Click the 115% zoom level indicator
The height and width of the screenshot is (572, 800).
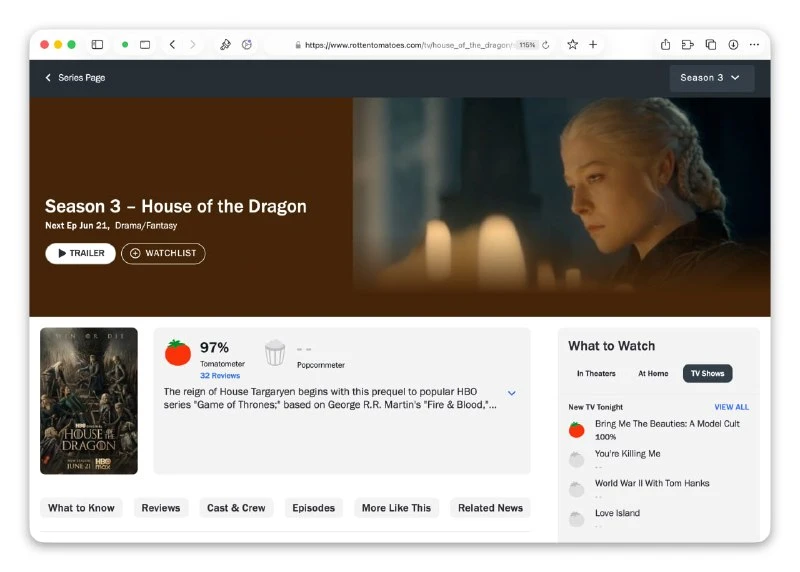click(x=527, y=45)
